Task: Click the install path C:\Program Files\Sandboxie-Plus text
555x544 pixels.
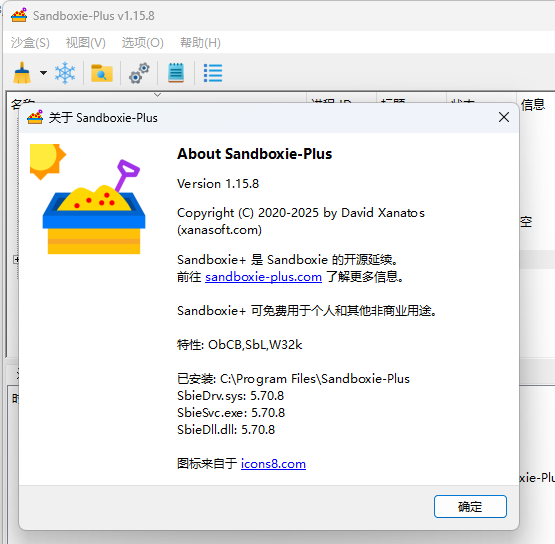Action: click(315, 379)
